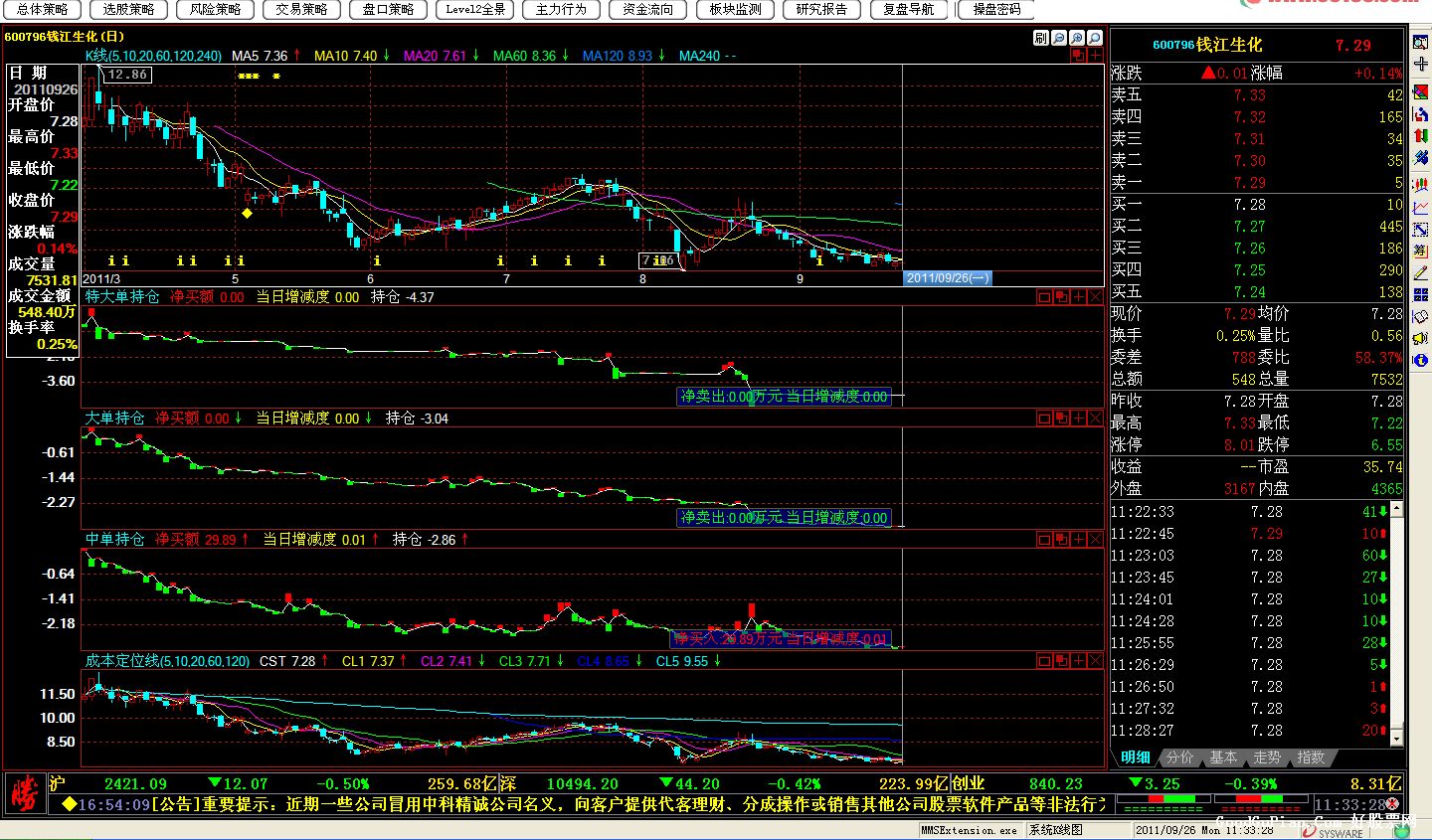Click the 成本定位线(5,10,20,60,120) label
1432x840 pixels.
click(167, 661)
